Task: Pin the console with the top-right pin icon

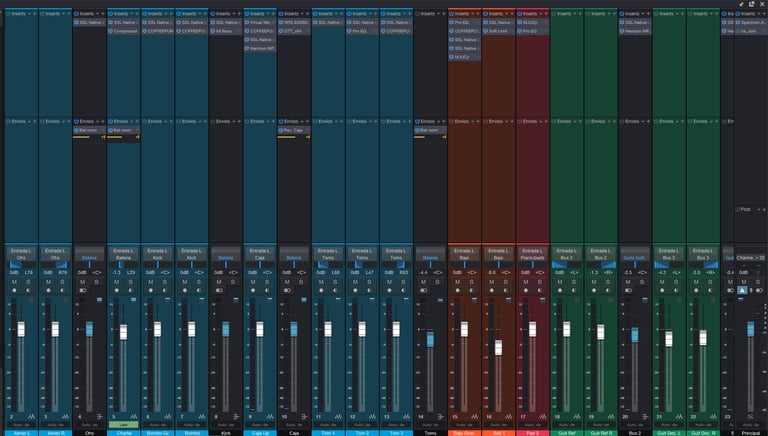Action: [x=742, y=4]
